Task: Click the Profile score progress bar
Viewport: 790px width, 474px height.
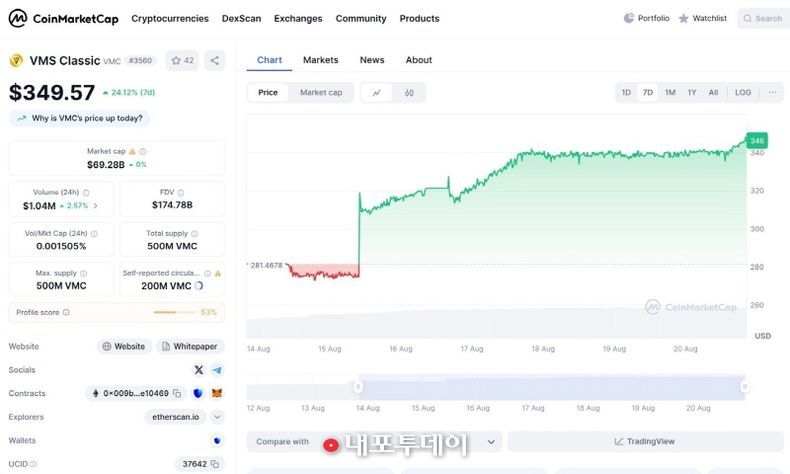Action: coord(174,312)
